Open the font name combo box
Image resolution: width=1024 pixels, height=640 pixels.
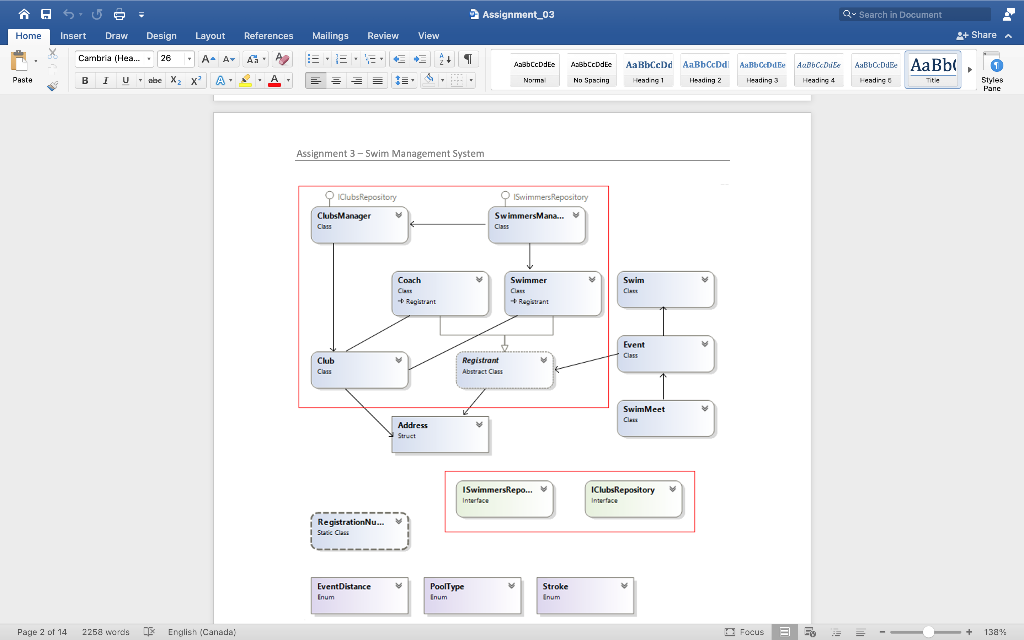tap(114, 59)
